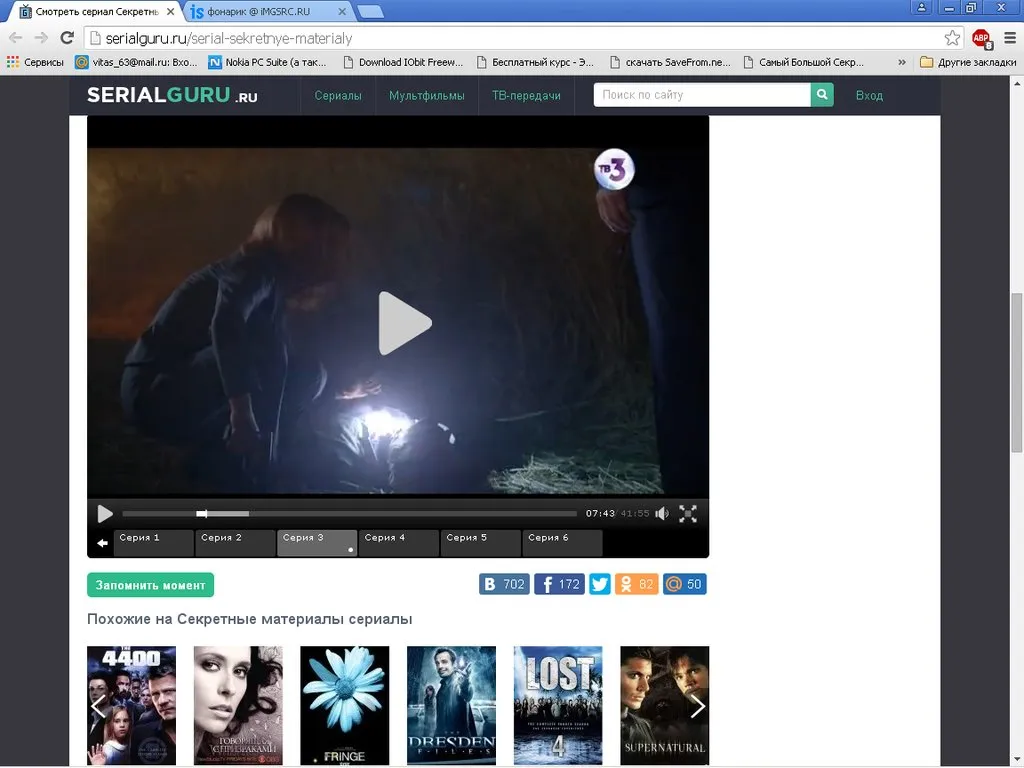Open the Fringe poster thumbnail
Screen dimensions: 1024x768
click(x=345, y=705)
